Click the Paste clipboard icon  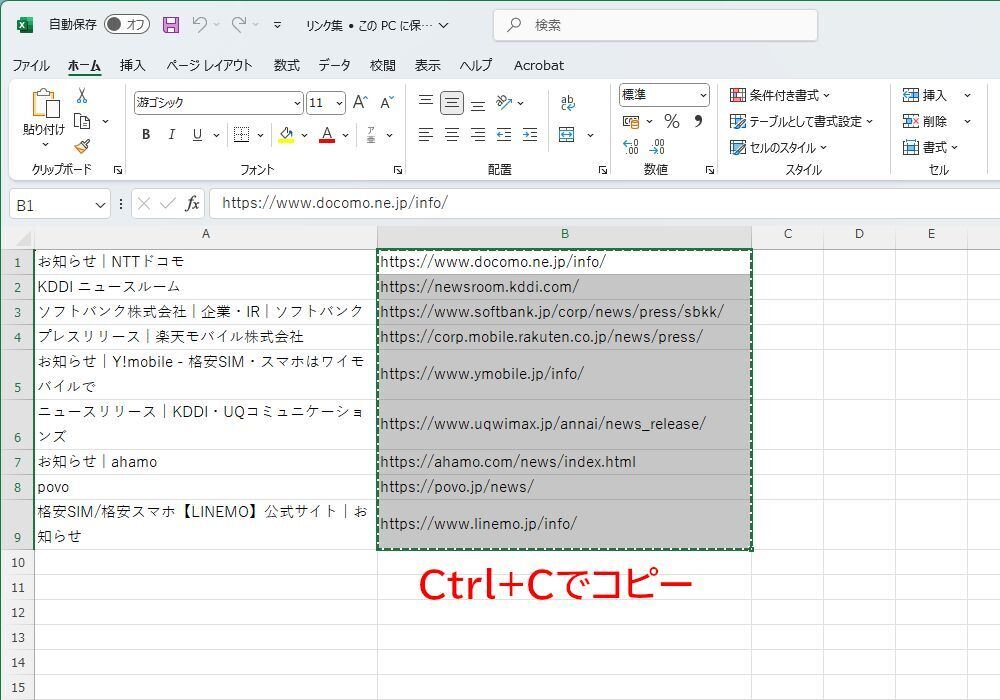pos(45,103)
